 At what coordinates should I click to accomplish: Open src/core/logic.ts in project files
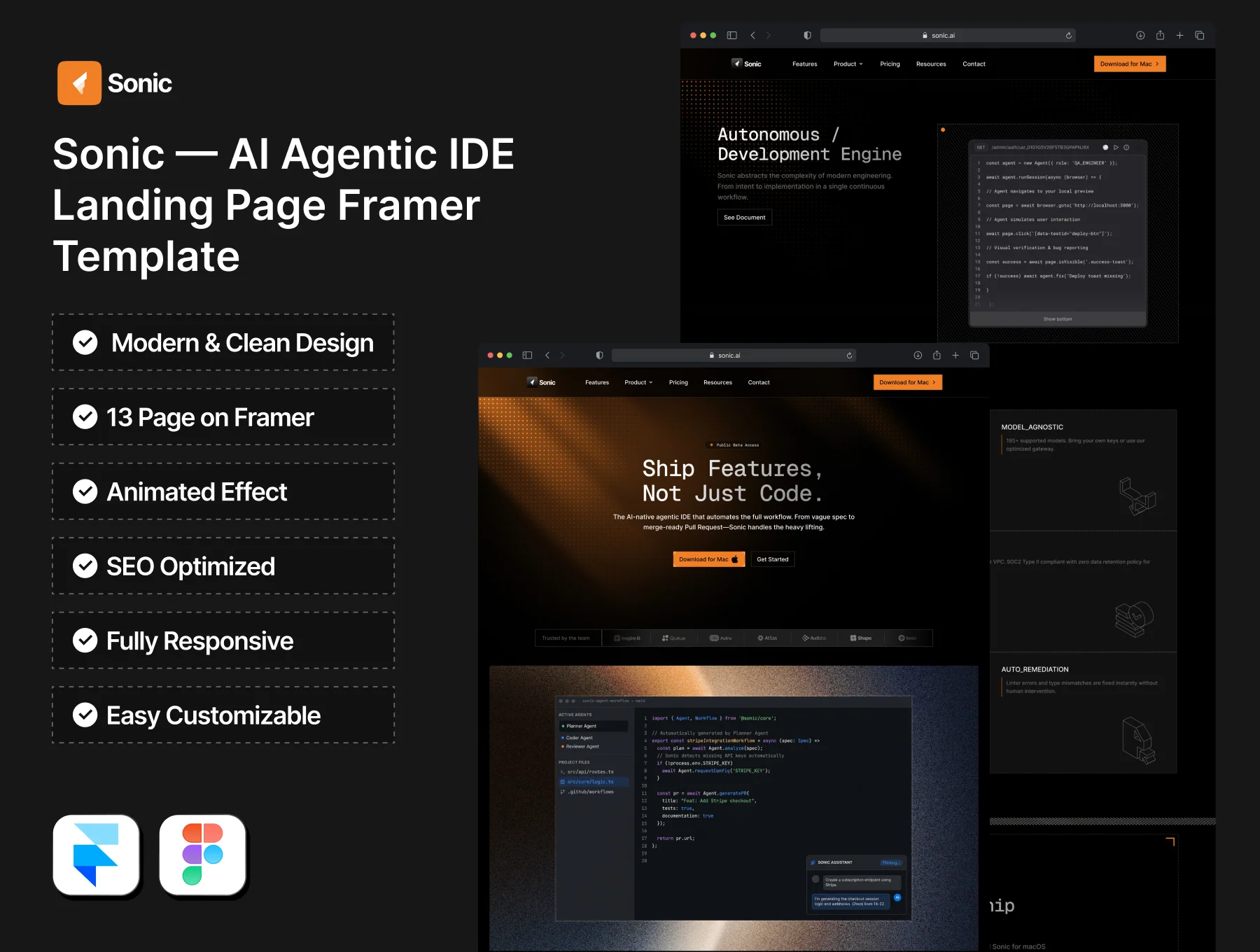pyautogui.click(x=594, y=782)
